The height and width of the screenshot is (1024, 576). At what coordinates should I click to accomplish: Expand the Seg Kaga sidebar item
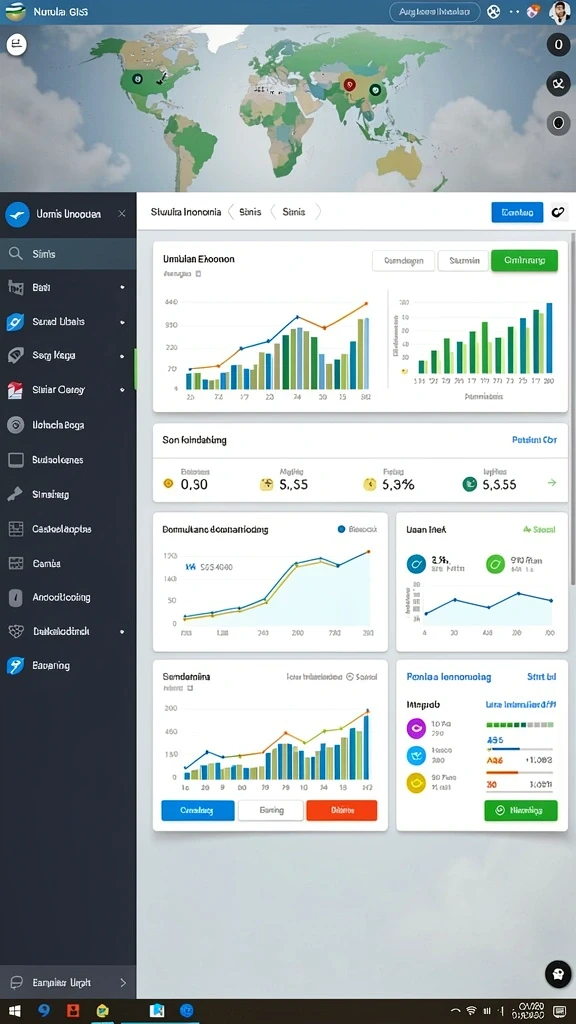click(122, 356)
